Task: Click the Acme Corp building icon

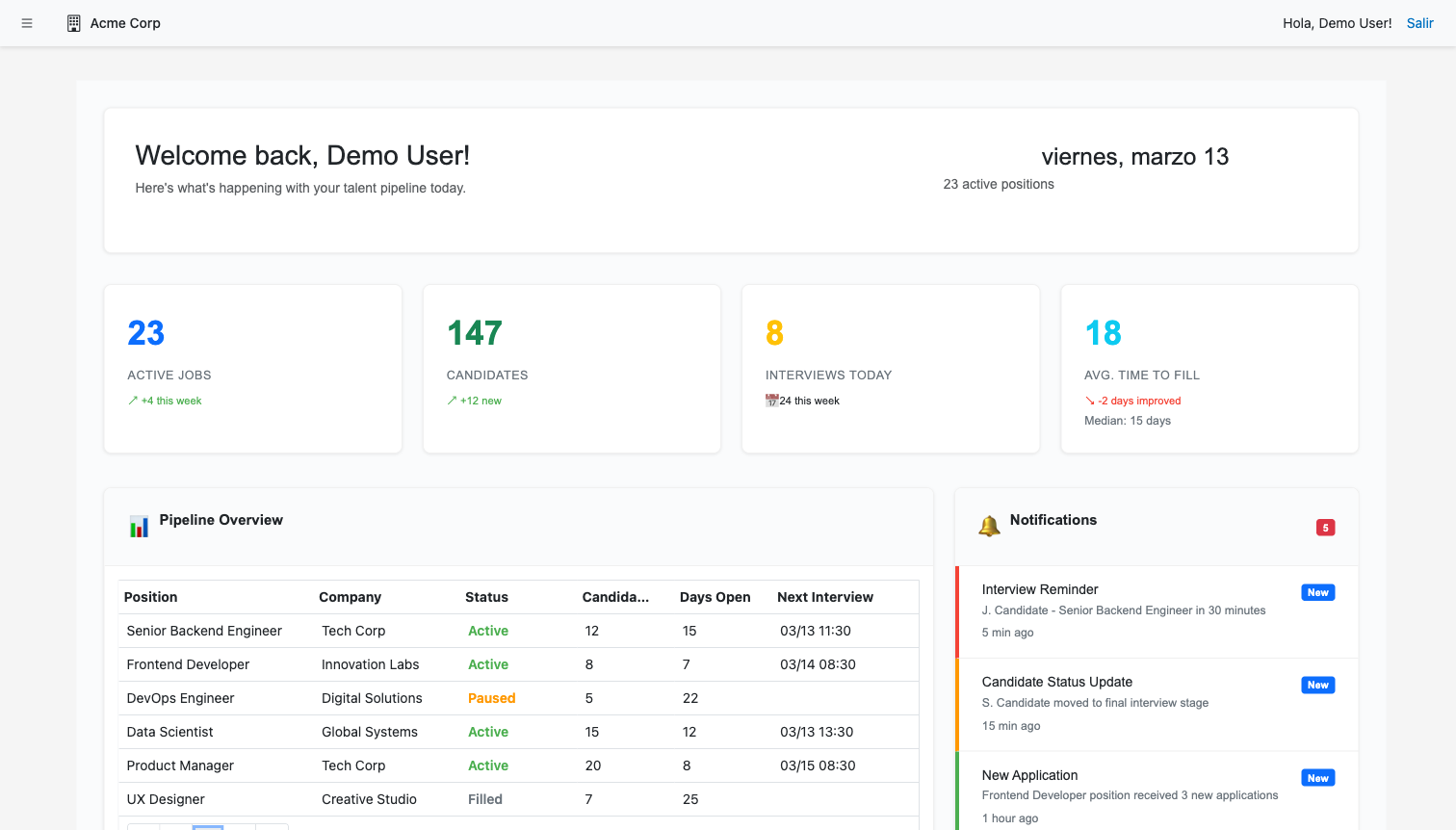Action: (x=73, y=23)
